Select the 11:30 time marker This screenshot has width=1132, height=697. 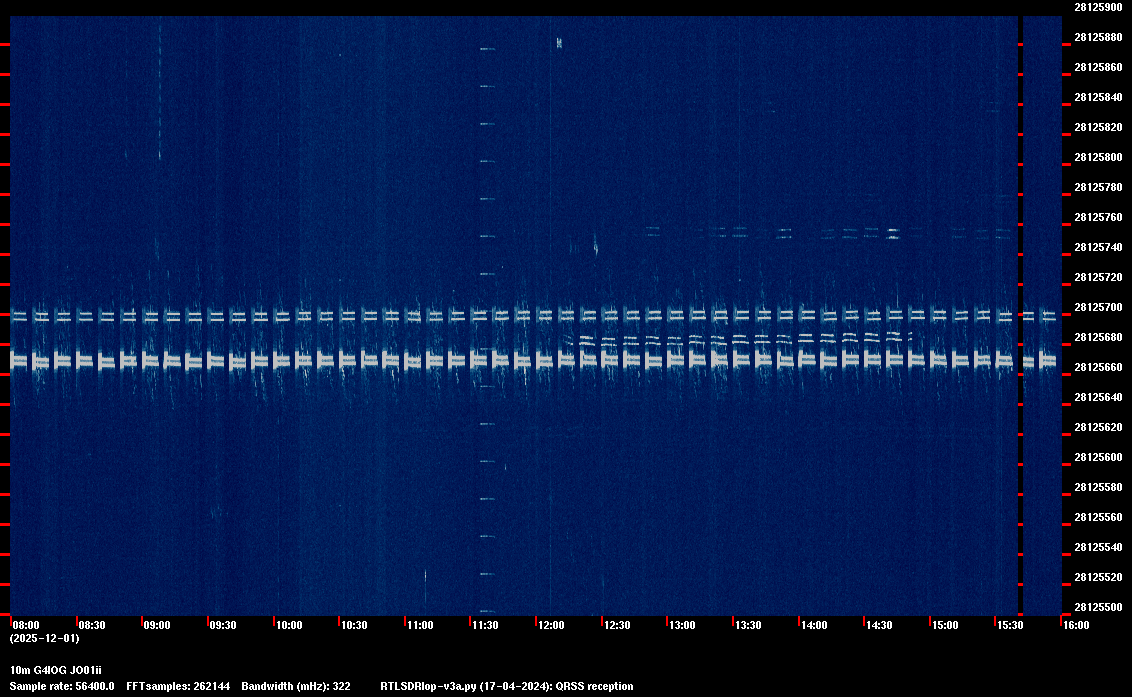[x=485, y=625]
